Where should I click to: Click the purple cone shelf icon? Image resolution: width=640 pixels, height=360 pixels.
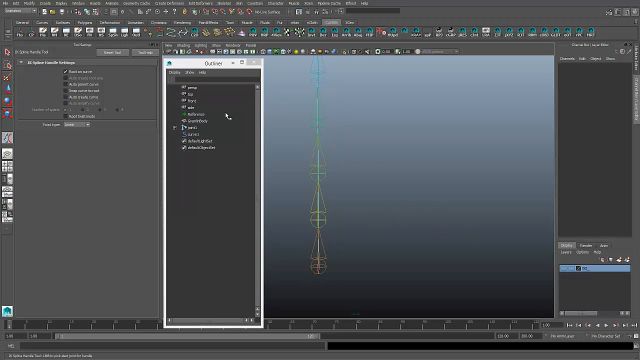(x=241, y=32)
